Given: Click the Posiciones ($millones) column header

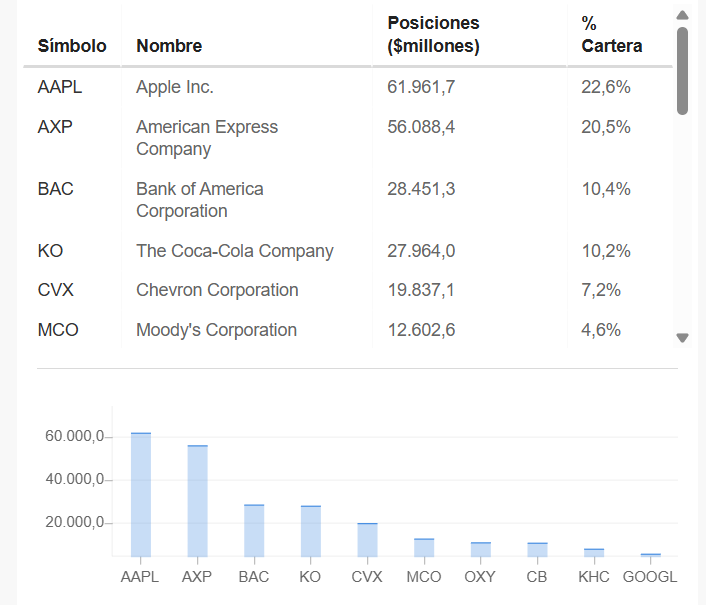Looking at the screenshot, I should (x=433, y=34).
